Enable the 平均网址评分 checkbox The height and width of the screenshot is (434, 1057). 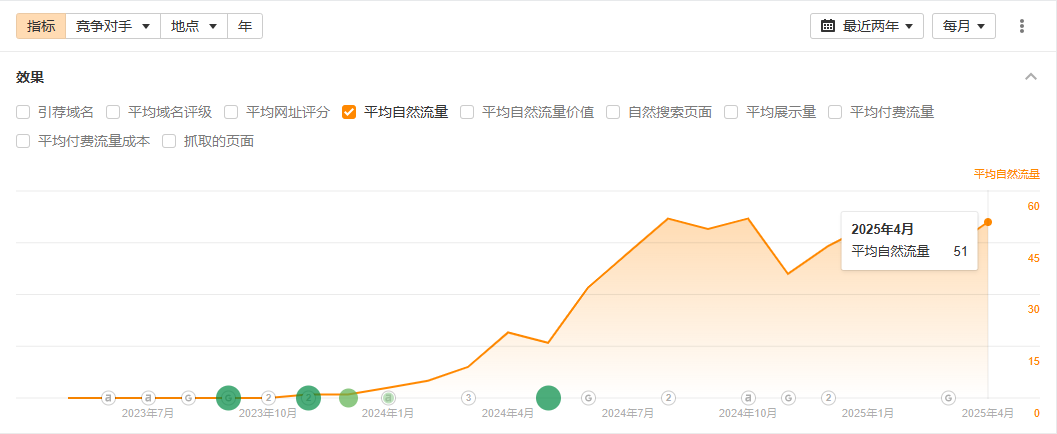click(231, 112)
